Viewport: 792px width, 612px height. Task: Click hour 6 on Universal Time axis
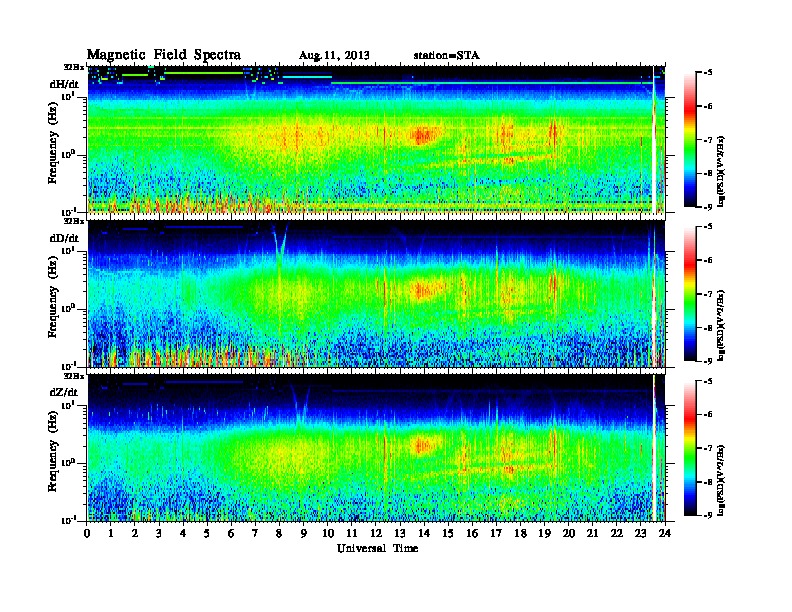[x=231, y=533]
